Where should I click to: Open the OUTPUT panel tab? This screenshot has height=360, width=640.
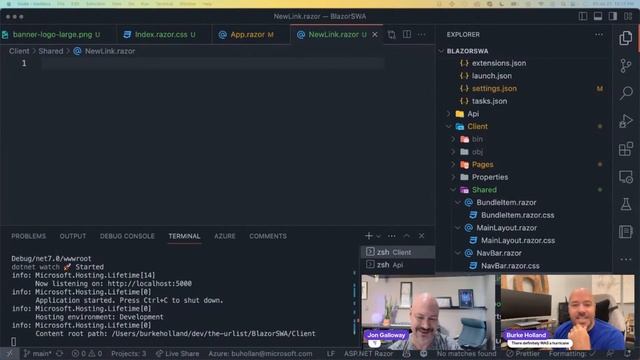[x=73, y=236]
